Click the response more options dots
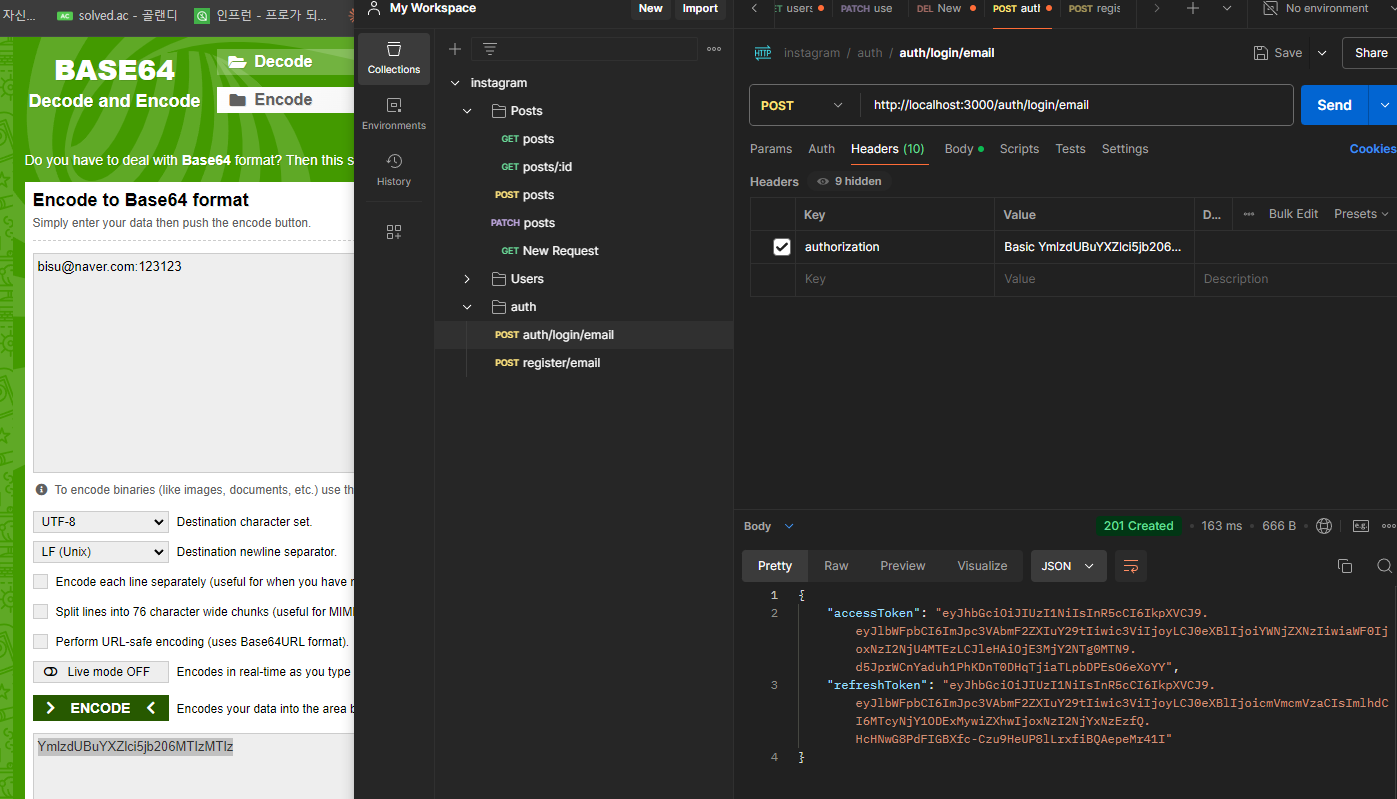The image size is (1397, 799). tap(1388, 526)
